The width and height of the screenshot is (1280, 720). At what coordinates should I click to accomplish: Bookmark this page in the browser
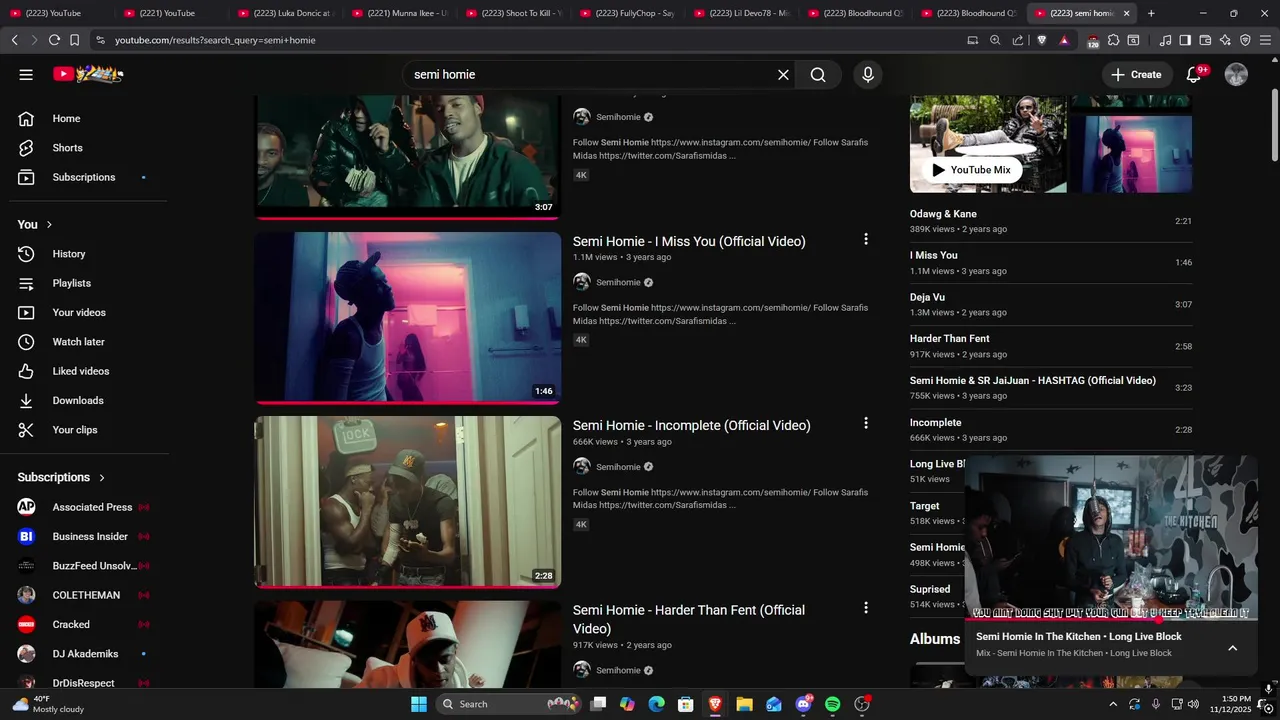click(x=75, y=40)
